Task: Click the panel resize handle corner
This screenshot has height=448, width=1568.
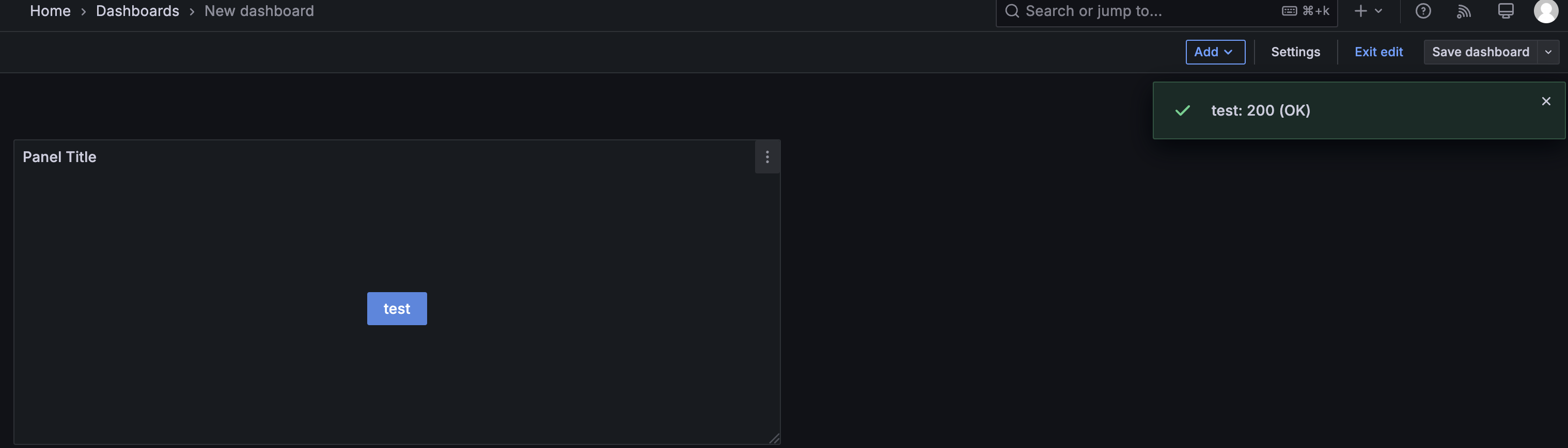Action: coord(774,438)
